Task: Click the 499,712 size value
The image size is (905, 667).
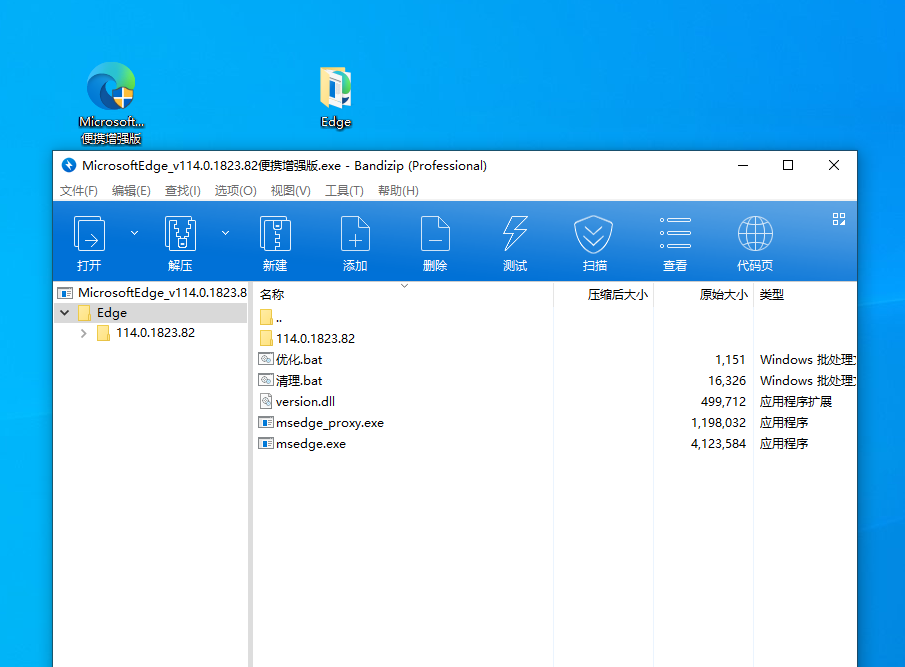Action: (x=723, y=402)
